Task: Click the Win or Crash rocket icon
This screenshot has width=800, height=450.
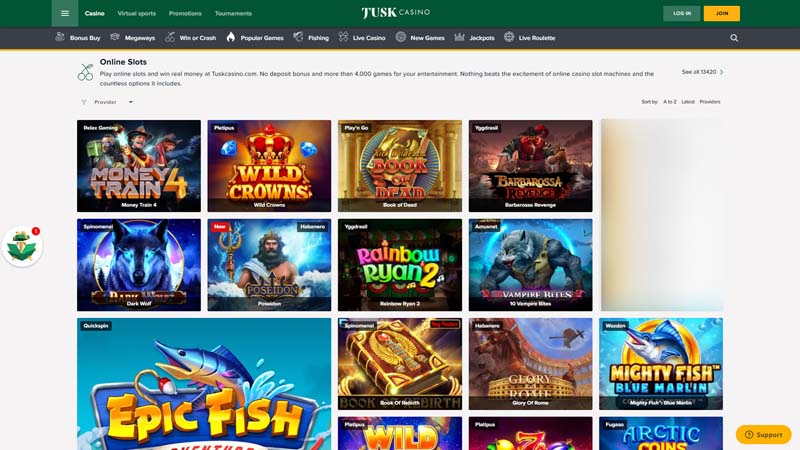Action: point(170,37)
